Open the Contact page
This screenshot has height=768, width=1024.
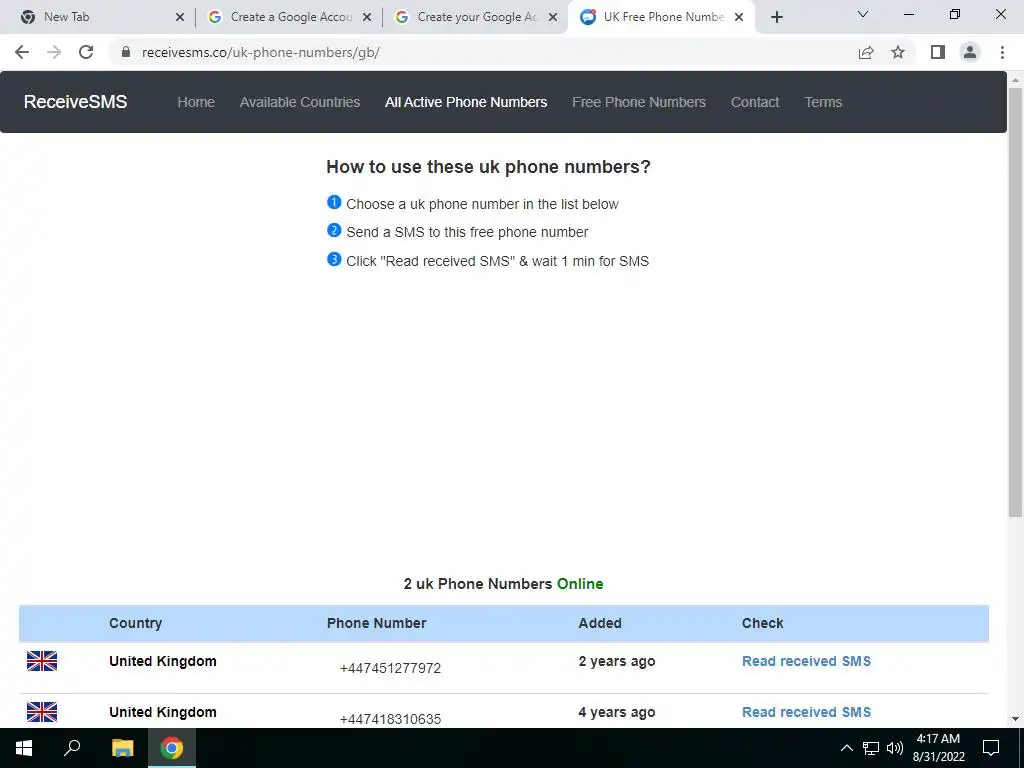point(755,102)
